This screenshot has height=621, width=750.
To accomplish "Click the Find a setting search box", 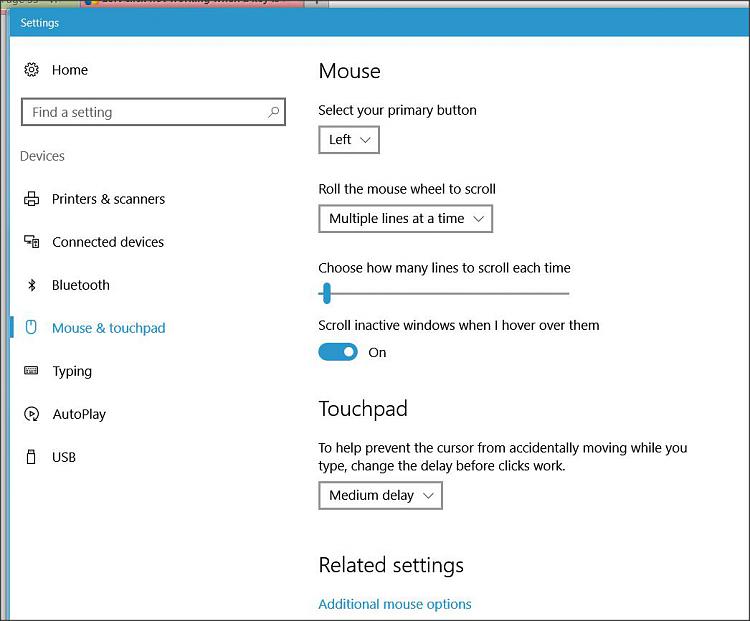I will pos(153,112).
